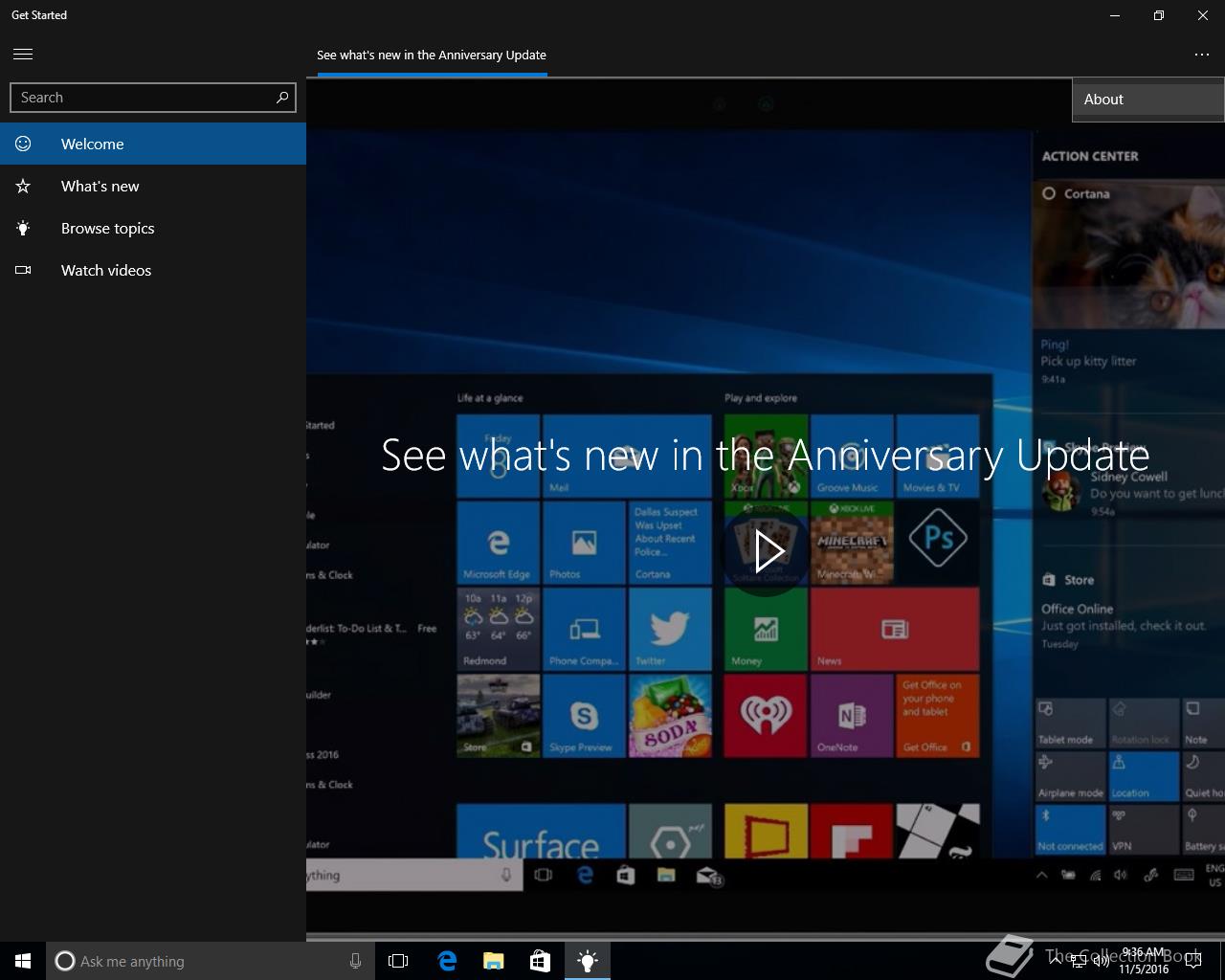Click the Browse topics lightbulb icon
This screenshot has width=1225, height=980.
23,228
